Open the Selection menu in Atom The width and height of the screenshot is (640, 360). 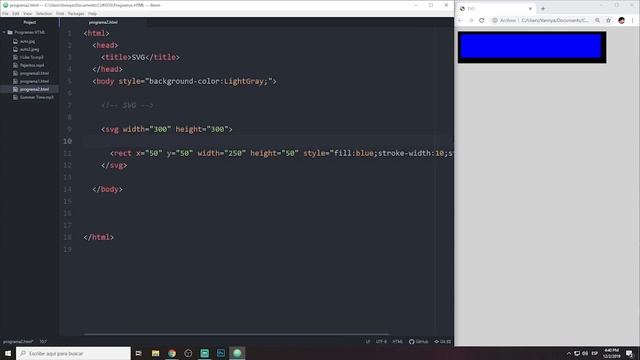(44, 13)
